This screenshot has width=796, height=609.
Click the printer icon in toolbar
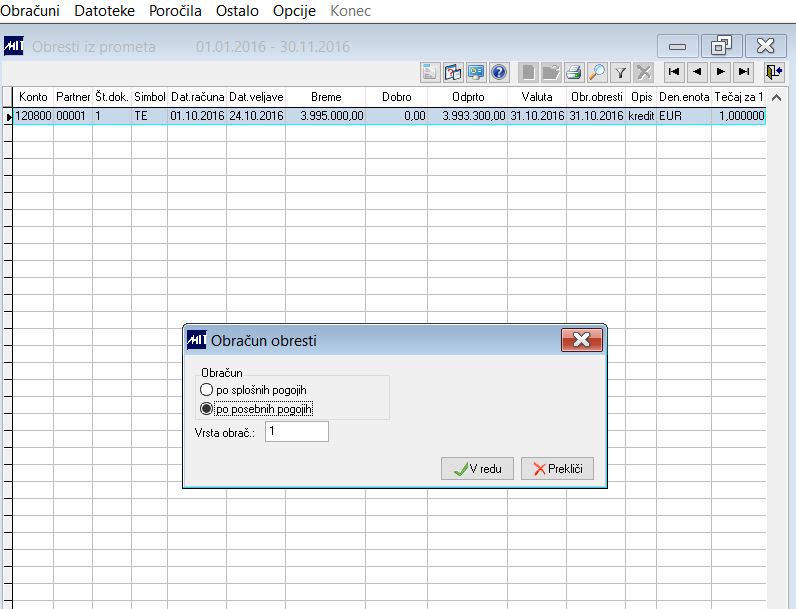[574, 73]
